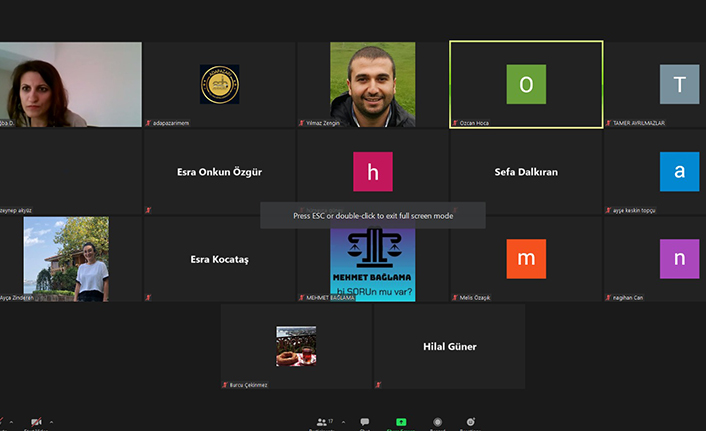Click the Hilal Güner participant tile

pyautogui.click(x=449, y=346)
